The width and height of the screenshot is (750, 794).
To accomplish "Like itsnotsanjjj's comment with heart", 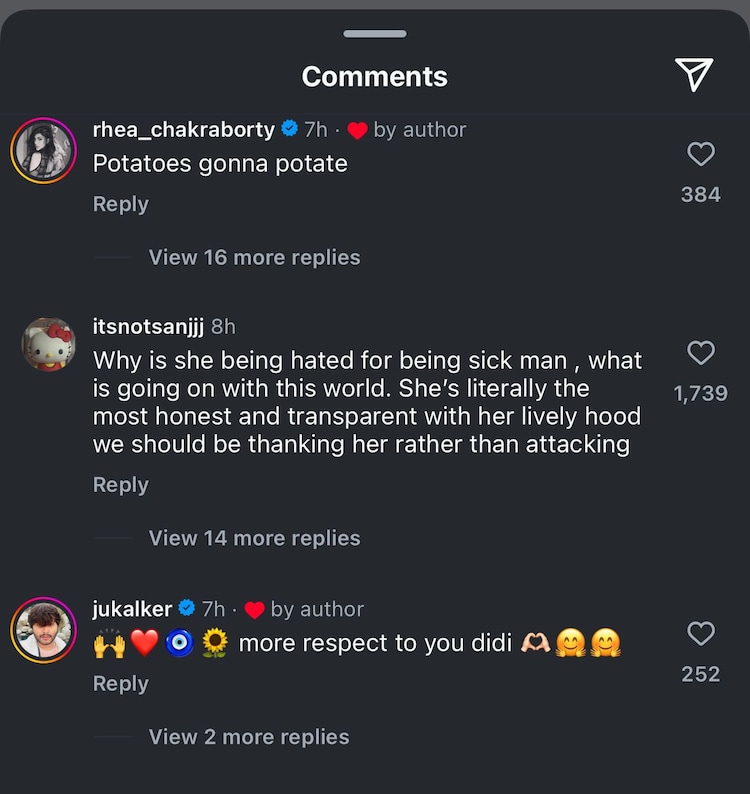I will [x=701, y=353].
